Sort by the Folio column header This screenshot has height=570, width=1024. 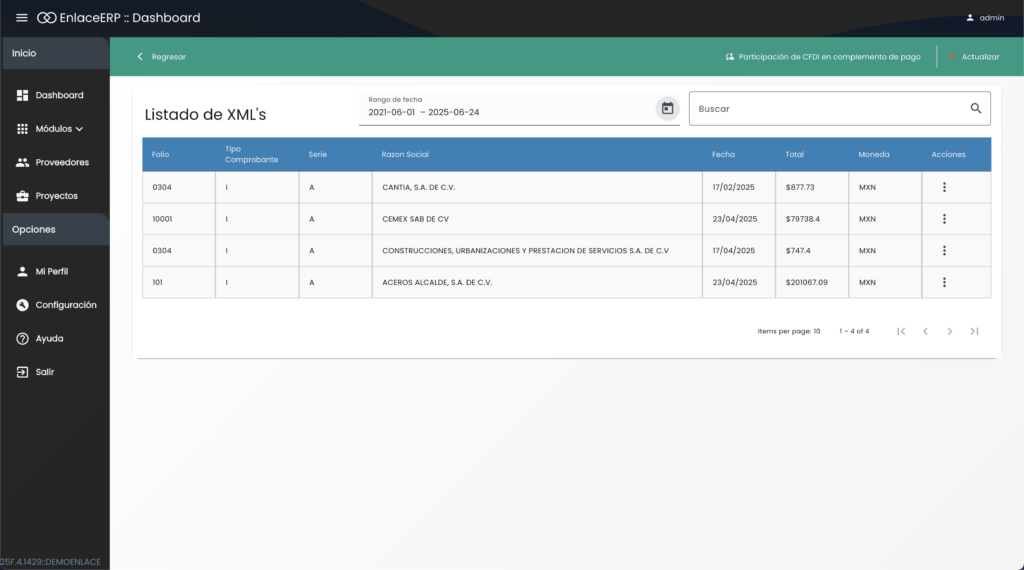[160, 155]
